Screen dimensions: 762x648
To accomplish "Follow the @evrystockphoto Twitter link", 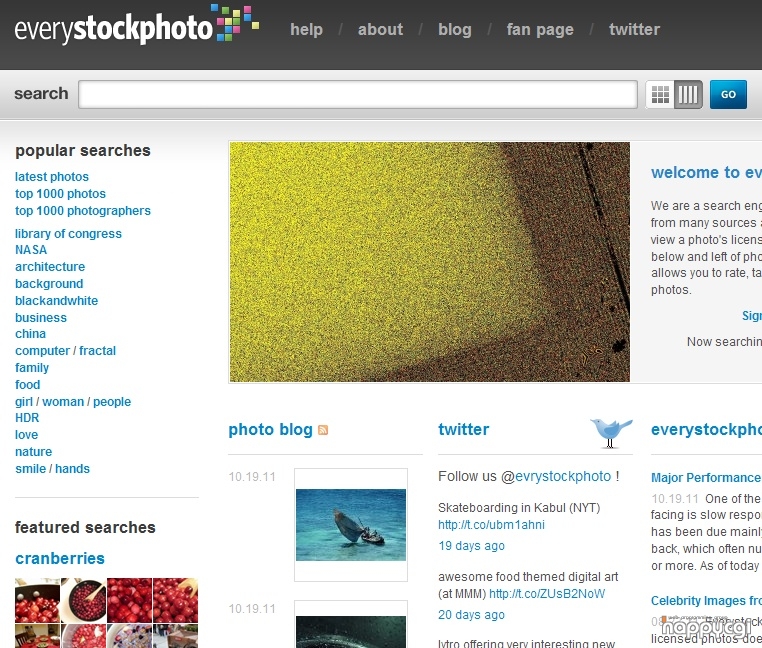I will 563,476.
